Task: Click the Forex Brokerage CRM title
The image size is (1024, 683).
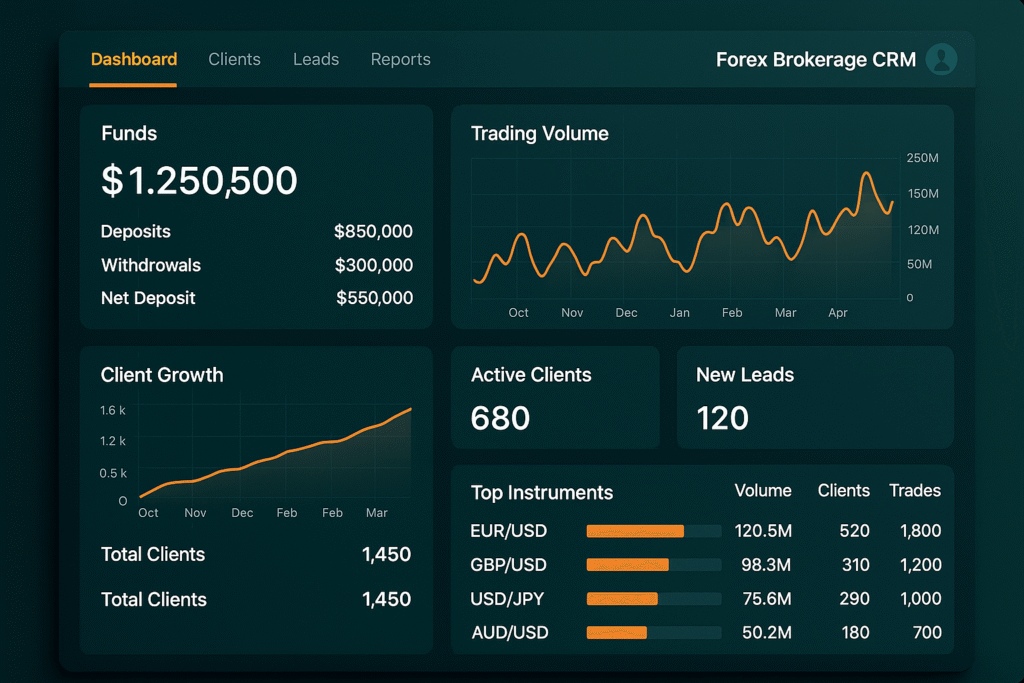Action: click(815, 60)
